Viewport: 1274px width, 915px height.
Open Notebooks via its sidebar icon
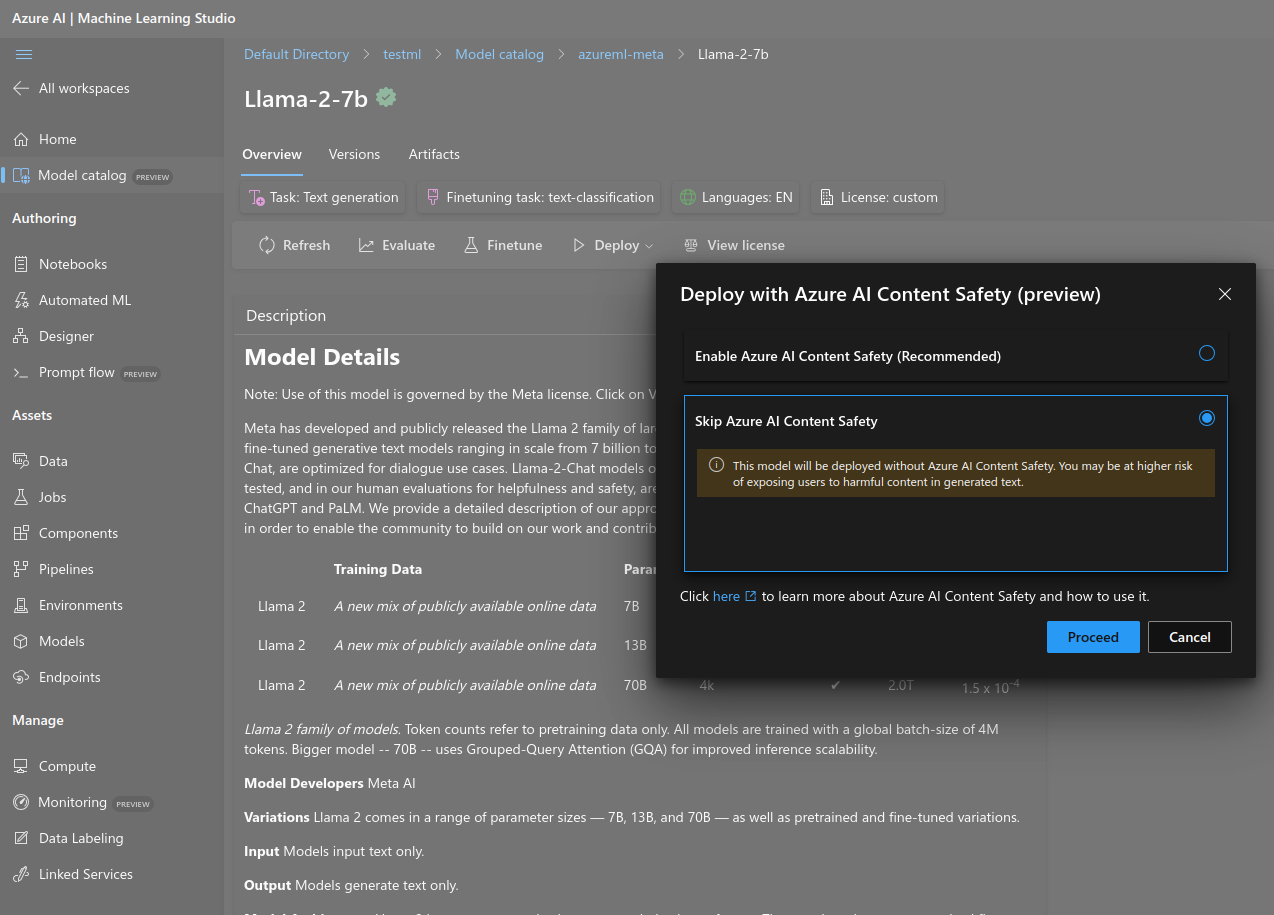21,264
